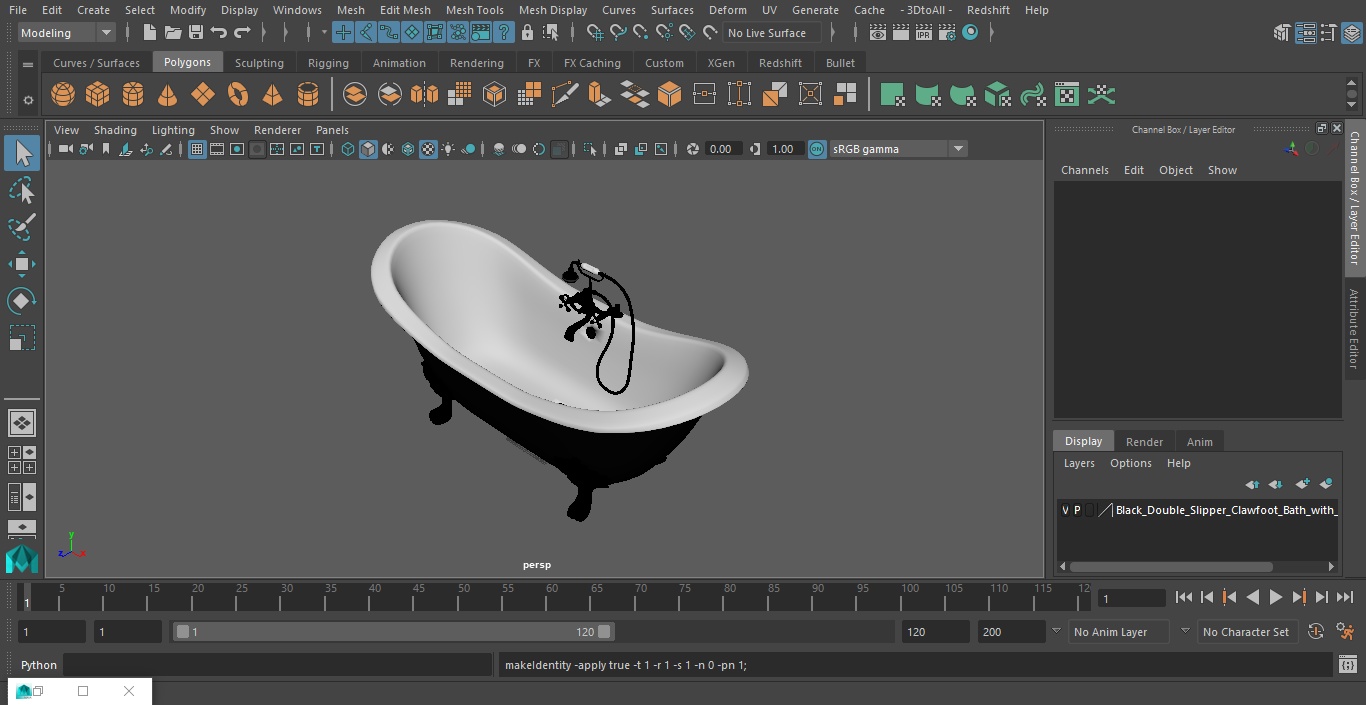Toggle the sRGB gamma color management button
Image resolution: width=1366 pixels, height=705 pixels.
(x=817, y=149)
